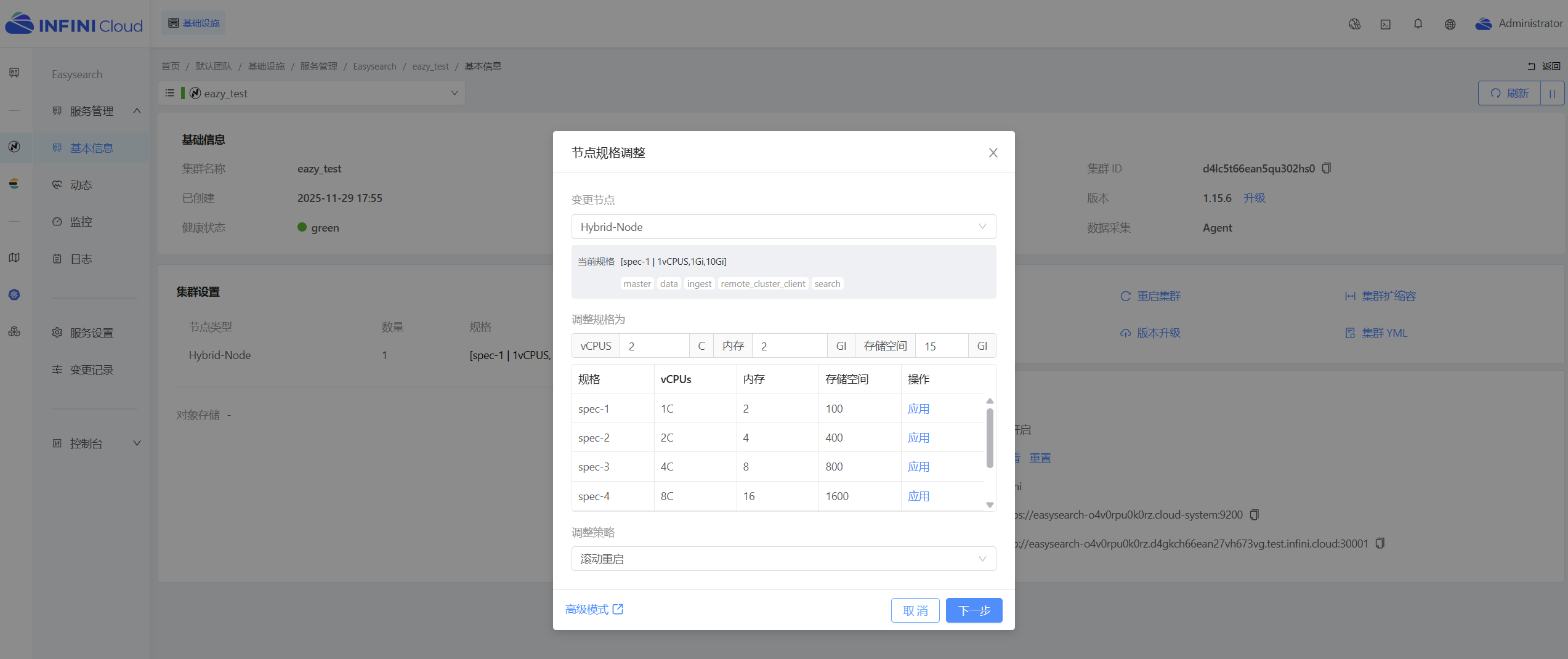
Task: Click the Hybrid-Node row in 集群设置
Action: [365, 355]
